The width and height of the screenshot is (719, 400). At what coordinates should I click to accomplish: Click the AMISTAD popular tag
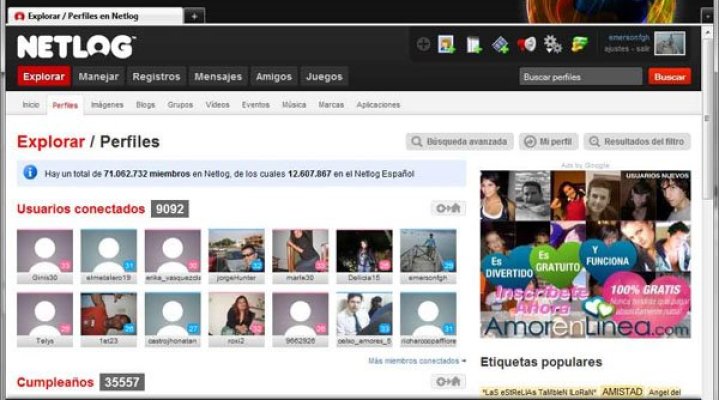pyautogui.click(x=622, y=392)
